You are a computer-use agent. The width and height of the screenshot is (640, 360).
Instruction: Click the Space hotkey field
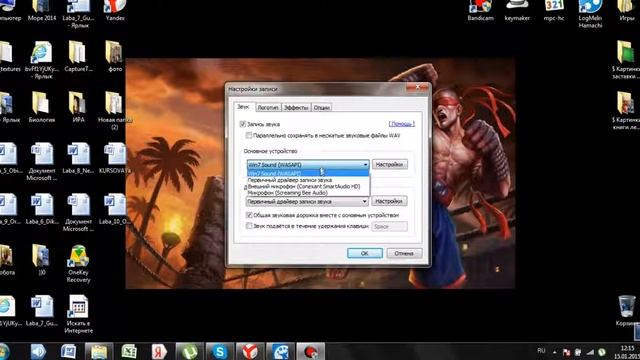(389, 226)
